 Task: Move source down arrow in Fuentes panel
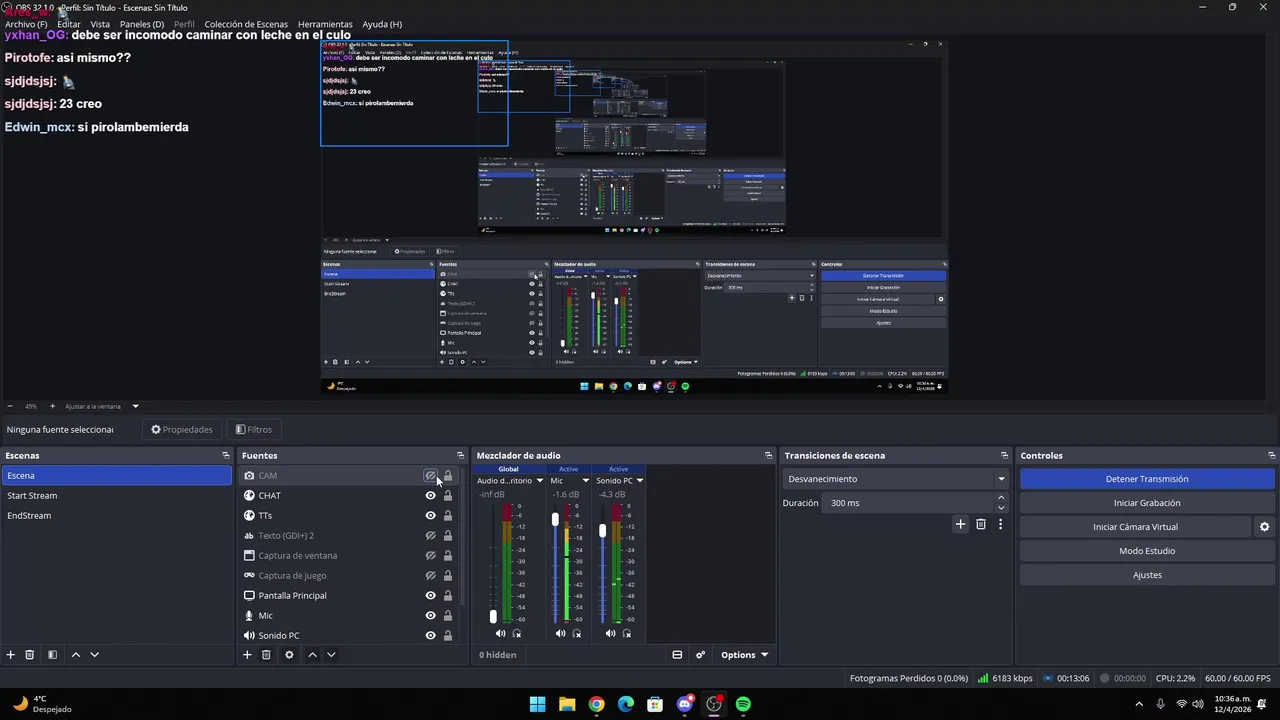(331, 655)
